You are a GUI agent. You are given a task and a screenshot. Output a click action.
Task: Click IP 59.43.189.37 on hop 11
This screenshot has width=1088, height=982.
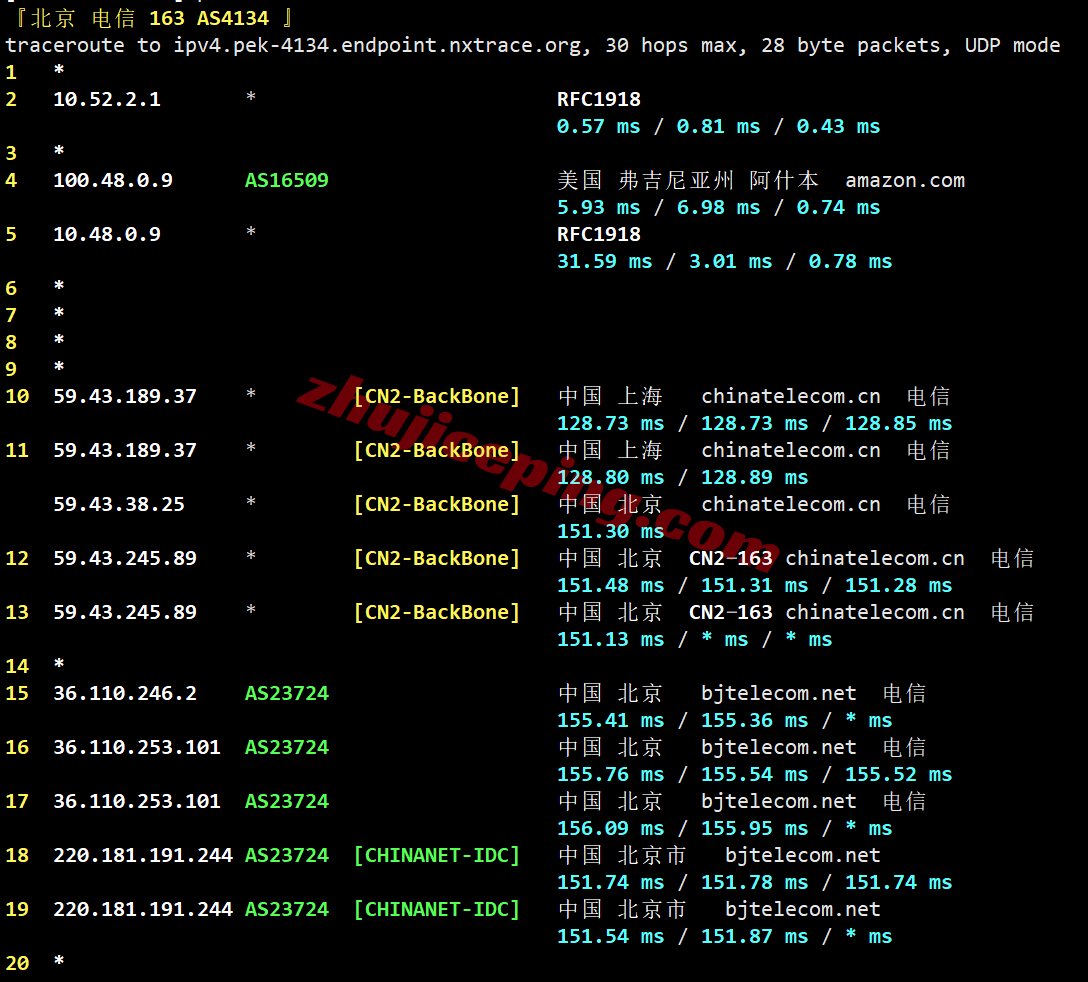coord(125,450)
